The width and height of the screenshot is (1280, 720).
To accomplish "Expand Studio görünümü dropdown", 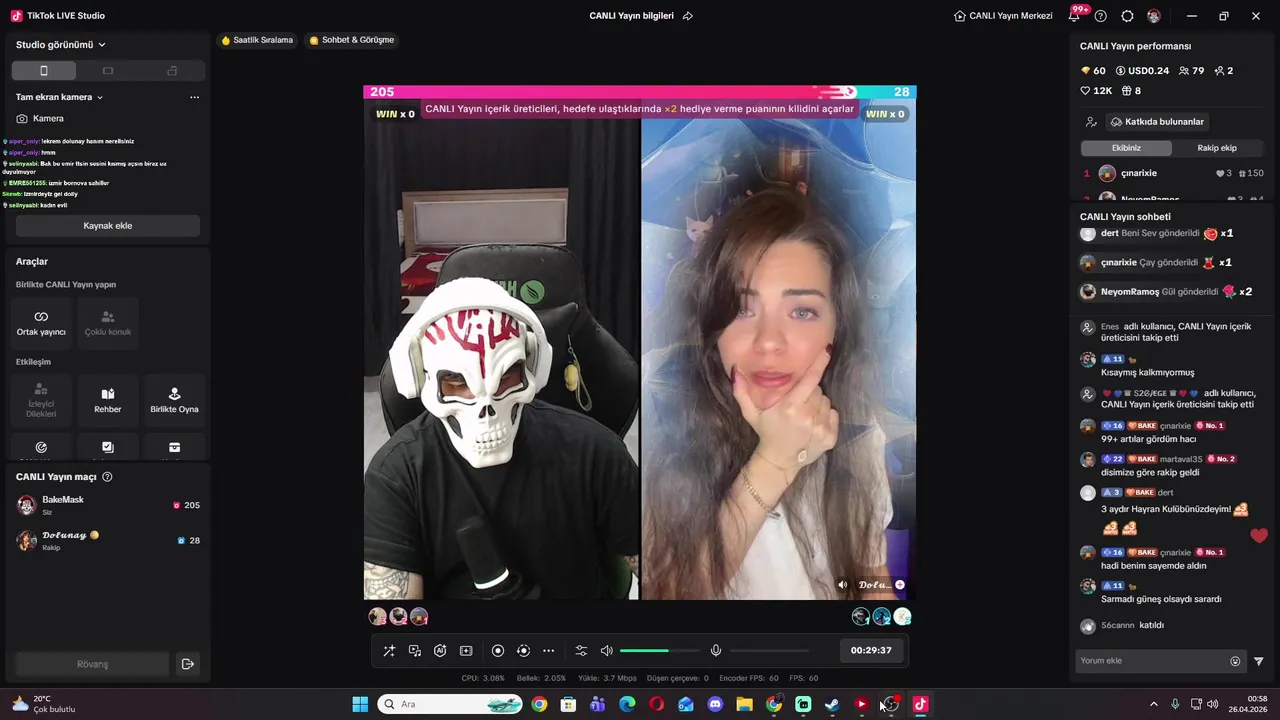I will tap(61, 45).
